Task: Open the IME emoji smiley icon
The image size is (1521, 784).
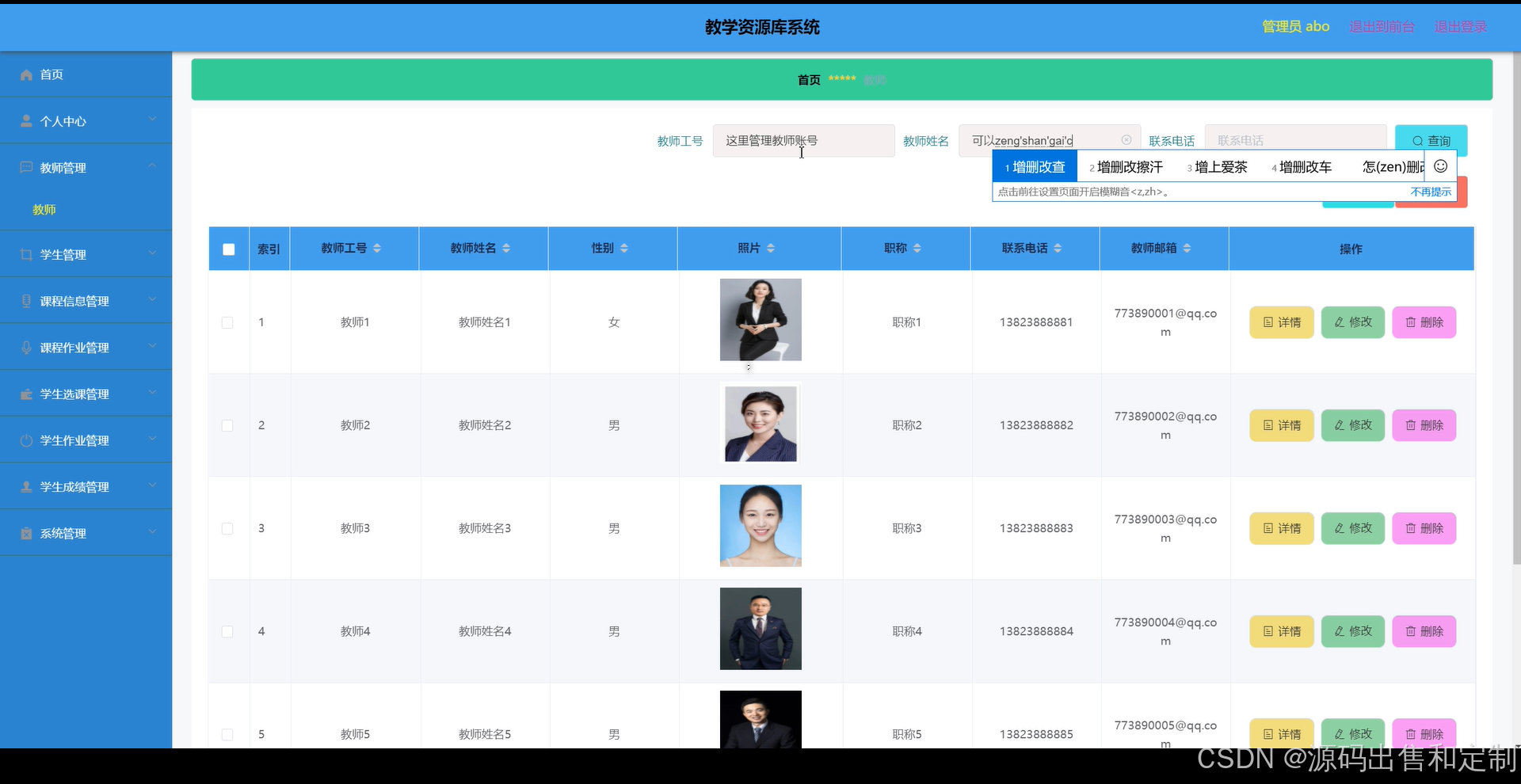Action: pos(1441,166)
